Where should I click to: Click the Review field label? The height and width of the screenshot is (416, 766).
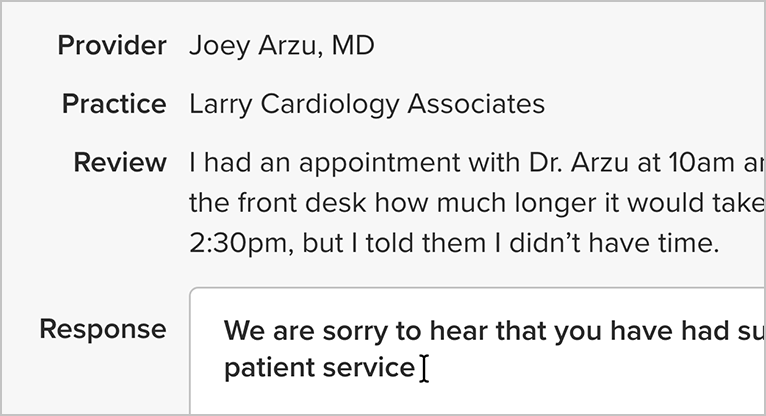(120, 162)
